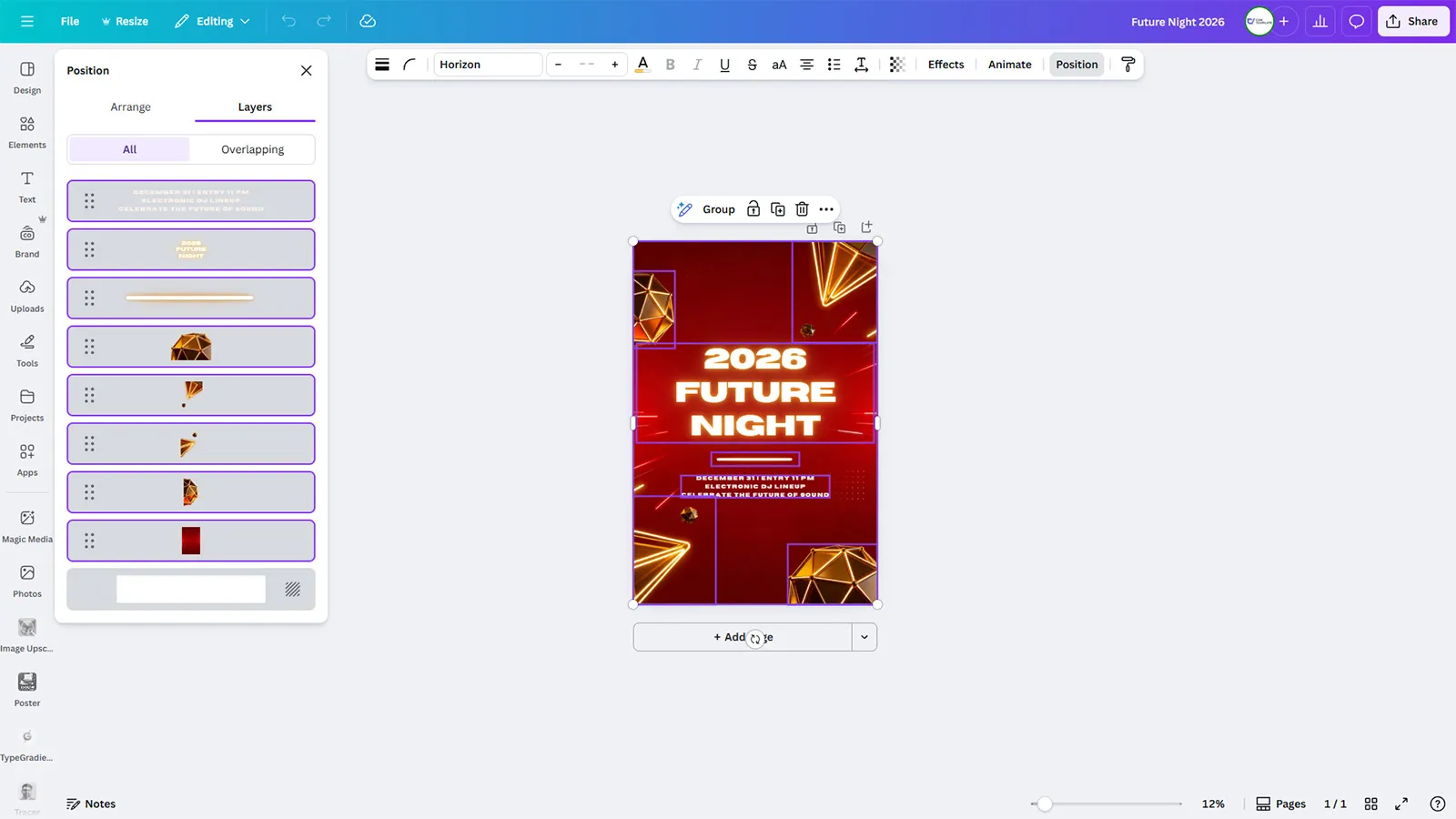Open the analytics bar chart icon
The height and width of the screenshot is (819, 1456).
(x=1319, y=21)
